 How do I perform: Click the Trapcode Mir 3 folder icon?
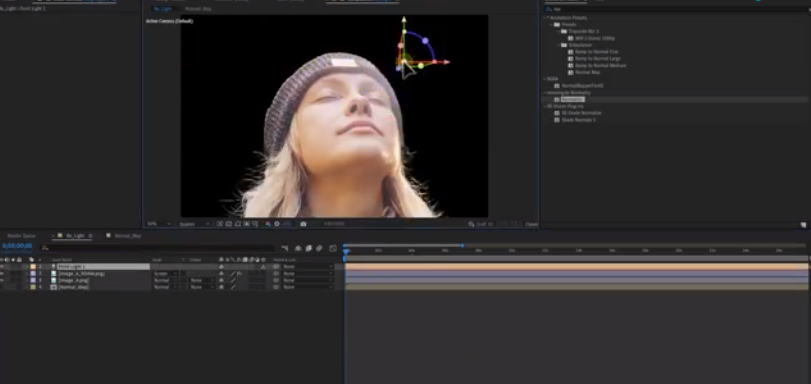[x=564, y=31]
